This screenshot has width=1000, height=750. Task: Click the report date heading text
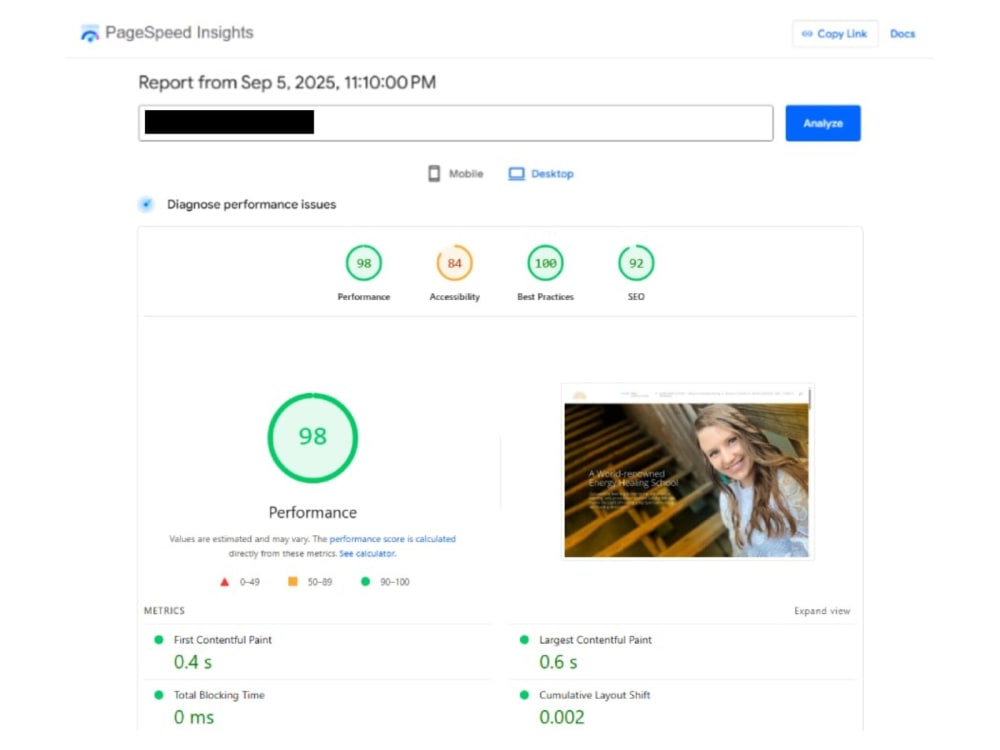(x=287, y=82)
